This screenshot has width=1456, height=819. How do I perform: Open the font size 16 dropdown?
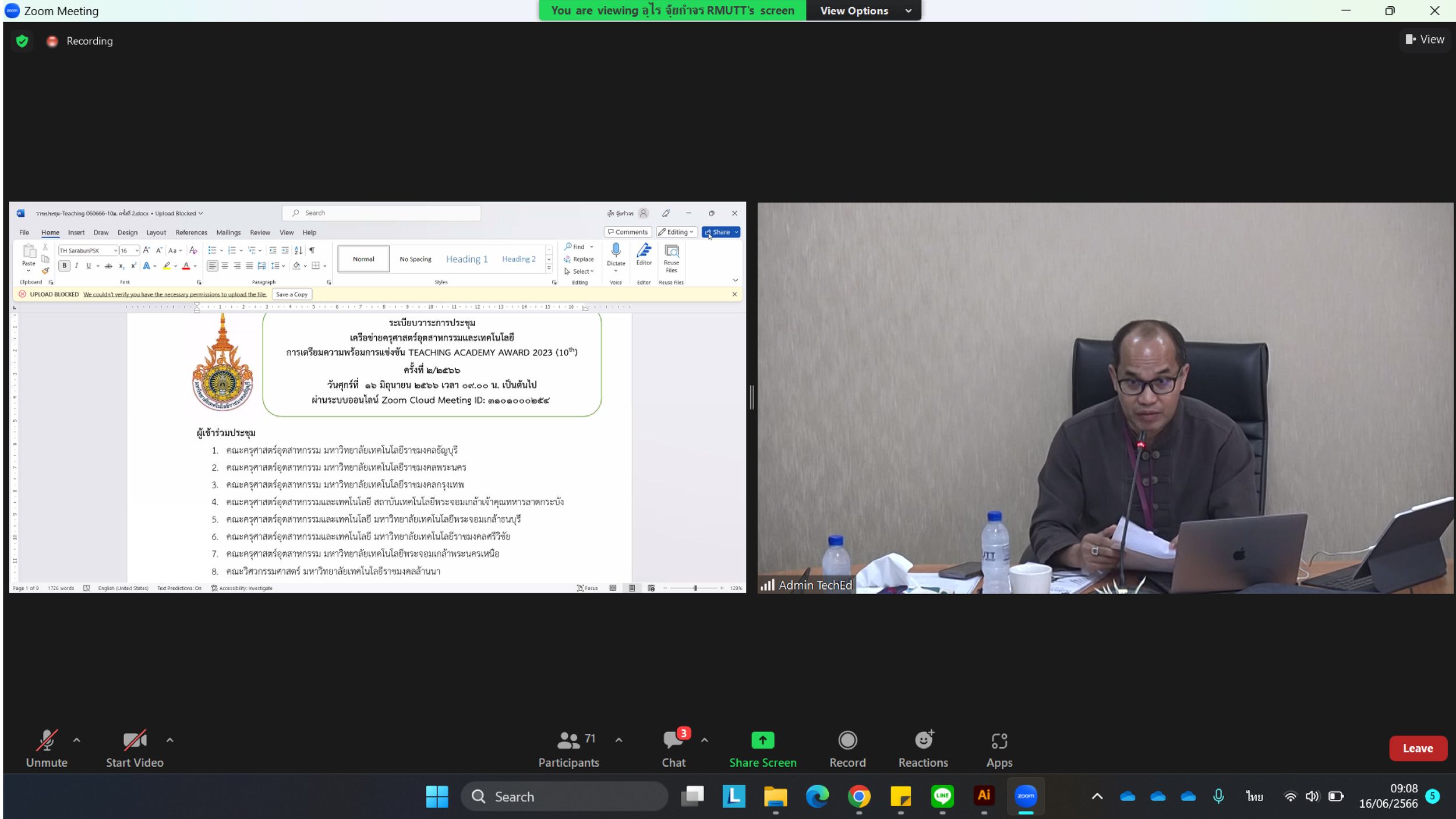pos(137,250)
